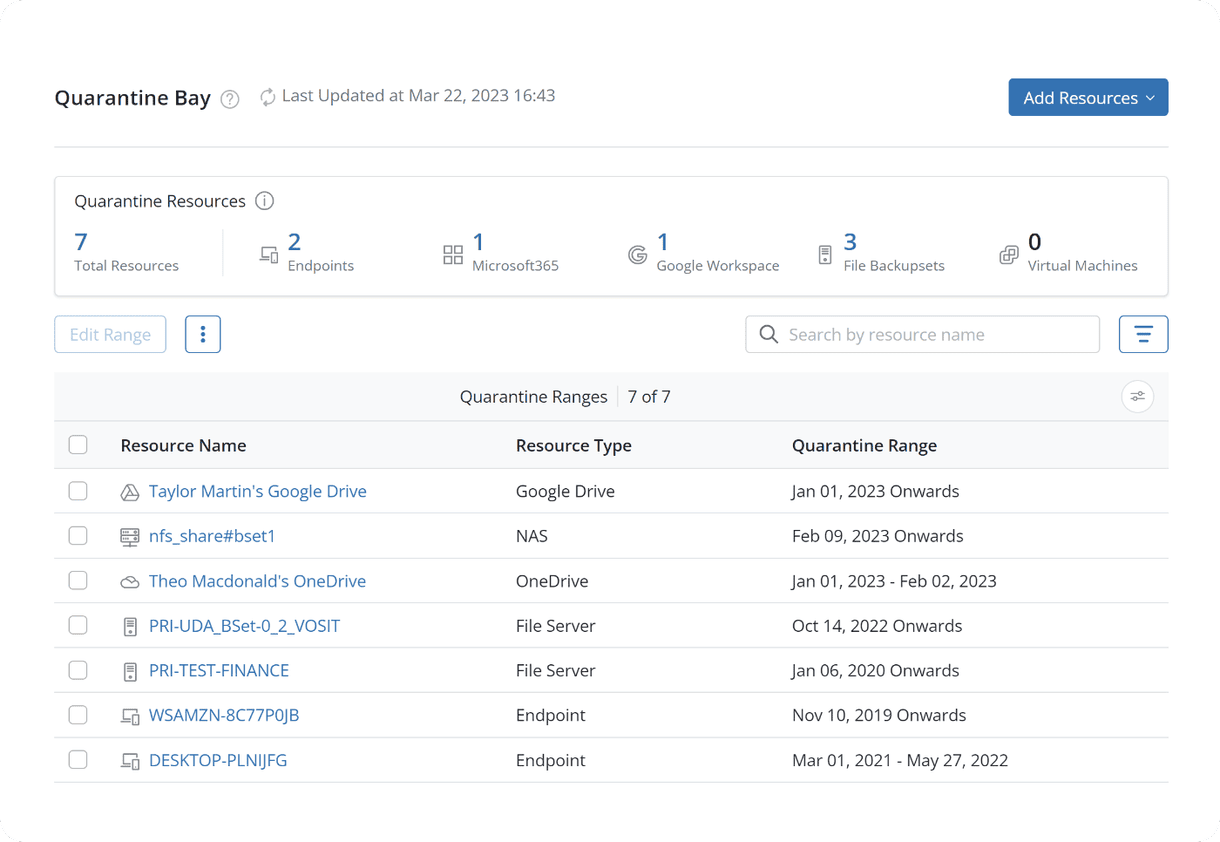Image resolution: width=1220 pixels, height=842 pixels.
Task: Select the Microsoft365 icon in the summary bar
Action: [452, 254]
